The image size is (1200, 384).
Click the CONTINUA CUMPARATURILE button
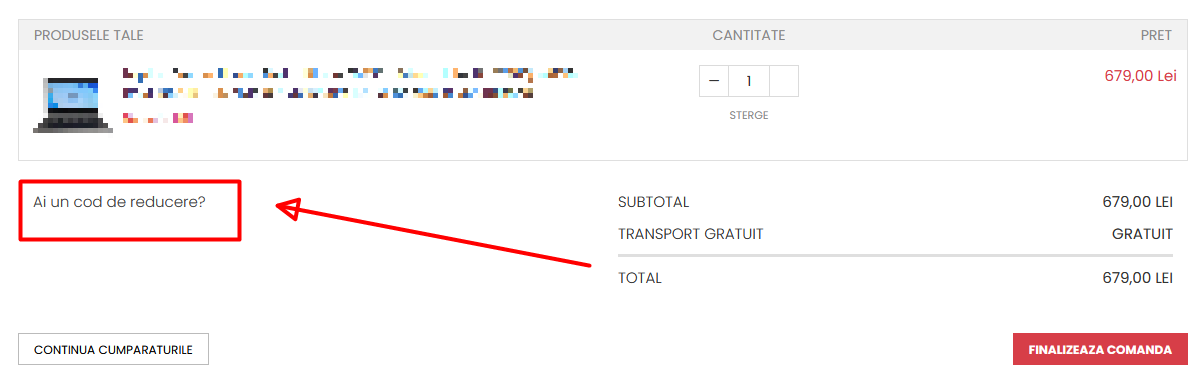coord(113,350)
